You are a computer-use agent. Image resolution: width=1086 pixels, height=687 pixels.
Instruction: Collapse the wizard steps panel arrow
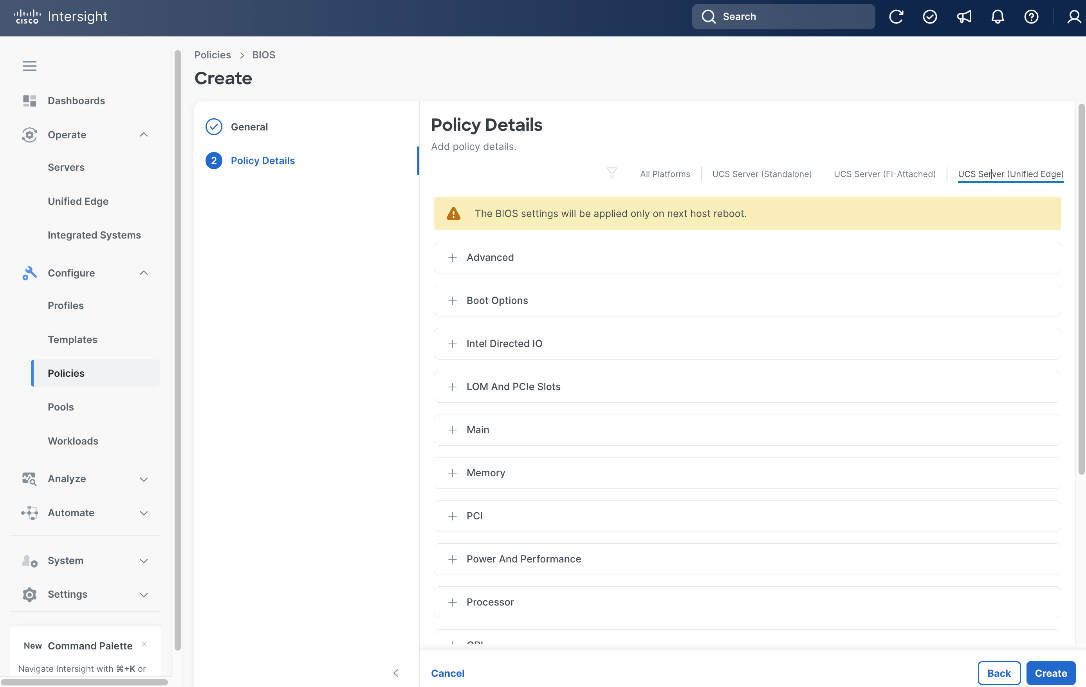tap(396, 672)
